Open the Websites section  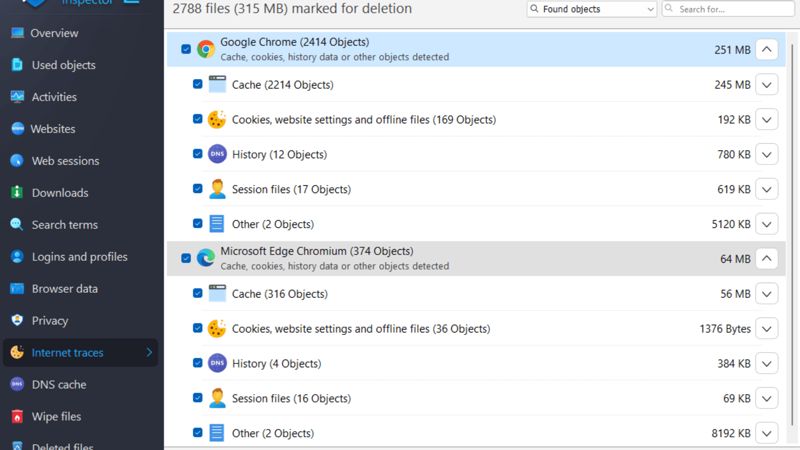53,129
